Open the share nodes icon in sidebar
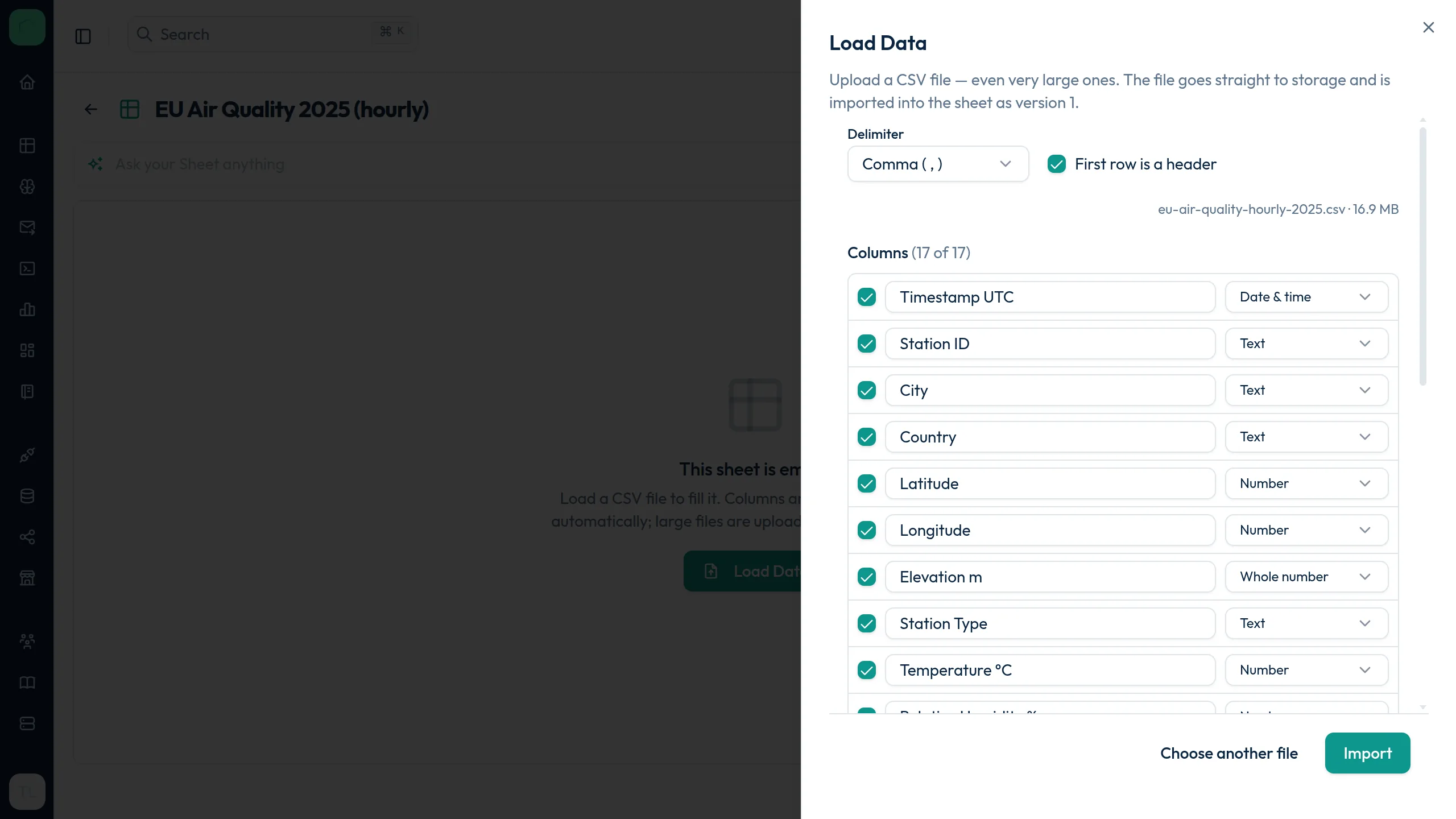Viewport: 1456px width, 819px height. tap(27, 537)
